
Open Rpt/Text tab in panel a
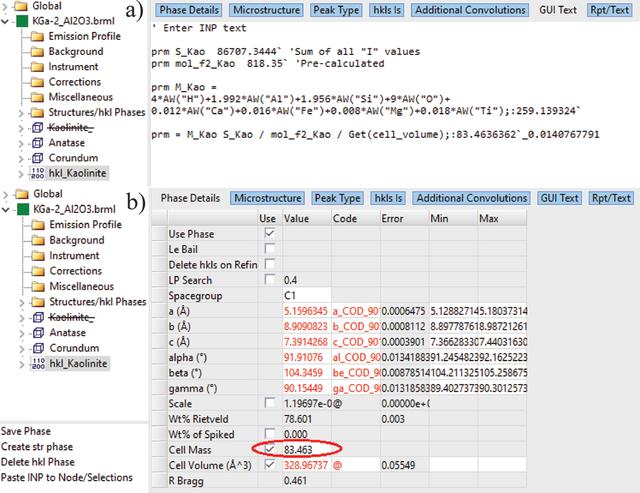pyautogui.click(x=609, y=10)
